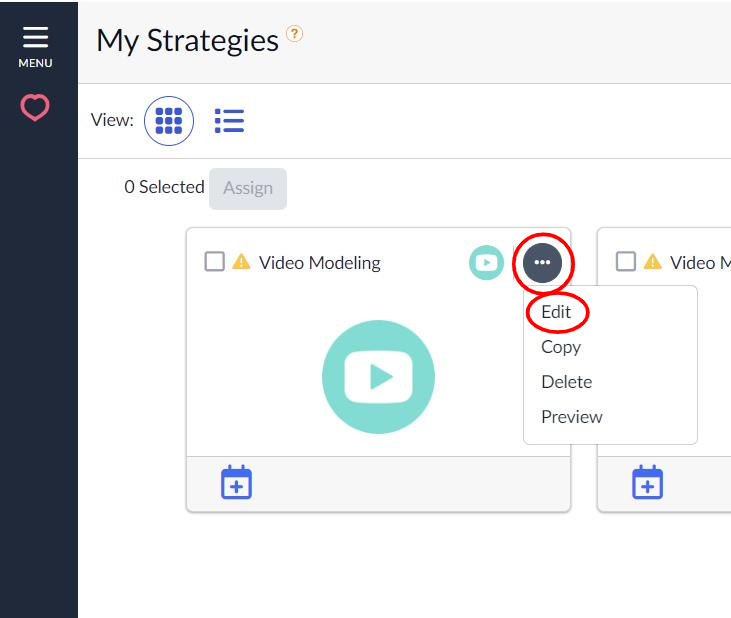Click the 'My Strategies' heading

(x=187, y=41)
